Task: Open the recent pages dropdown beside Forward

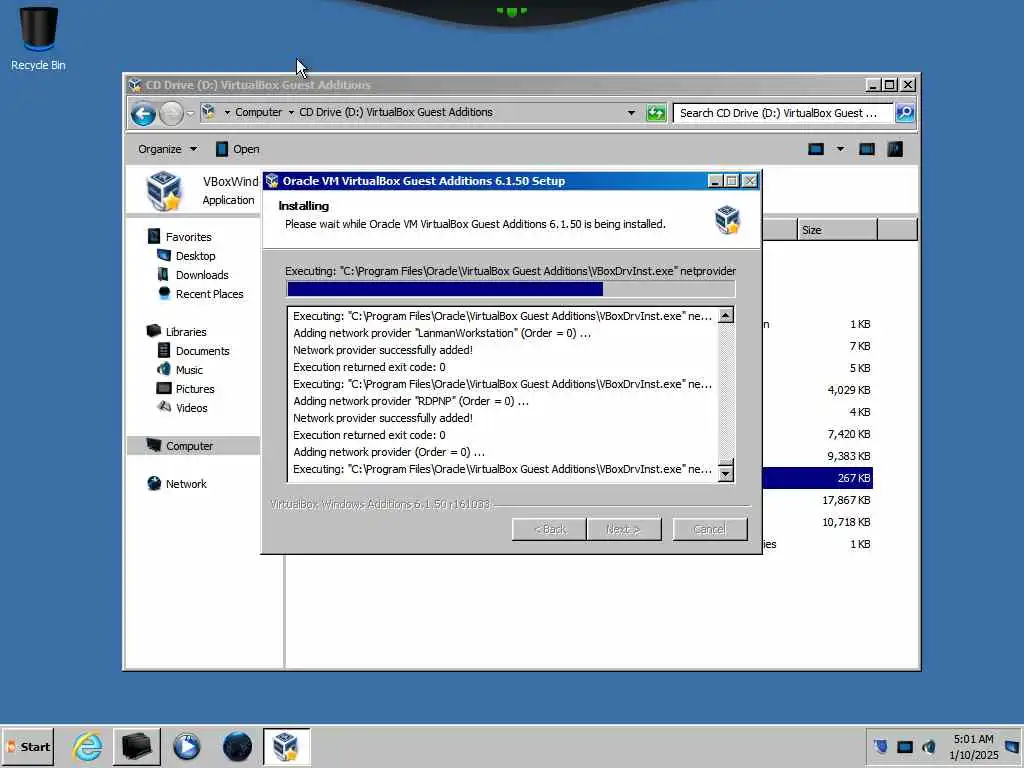Action: 190,114
